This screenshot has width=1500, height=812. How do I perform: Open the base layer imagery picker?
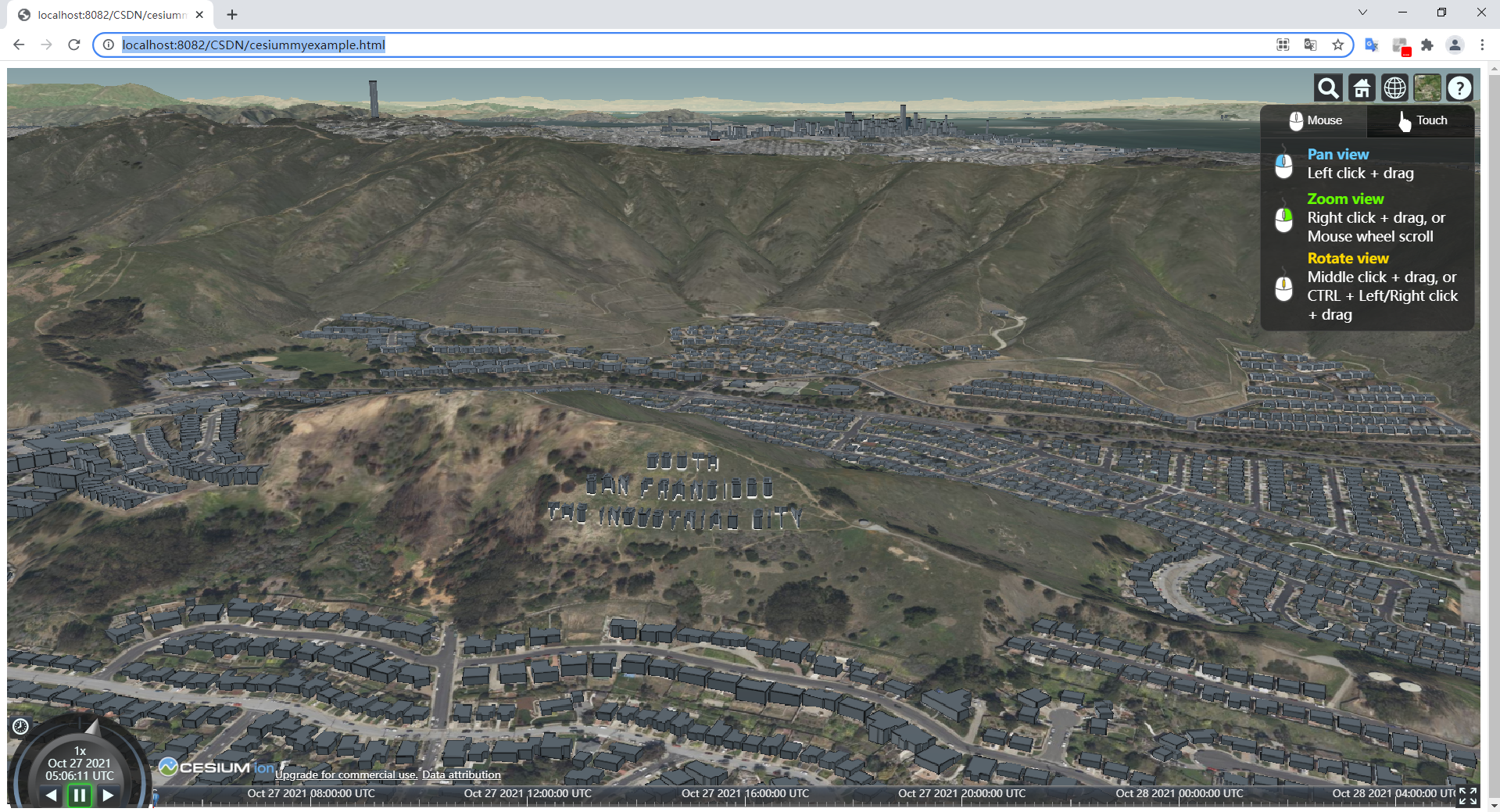coord(1427,88)
